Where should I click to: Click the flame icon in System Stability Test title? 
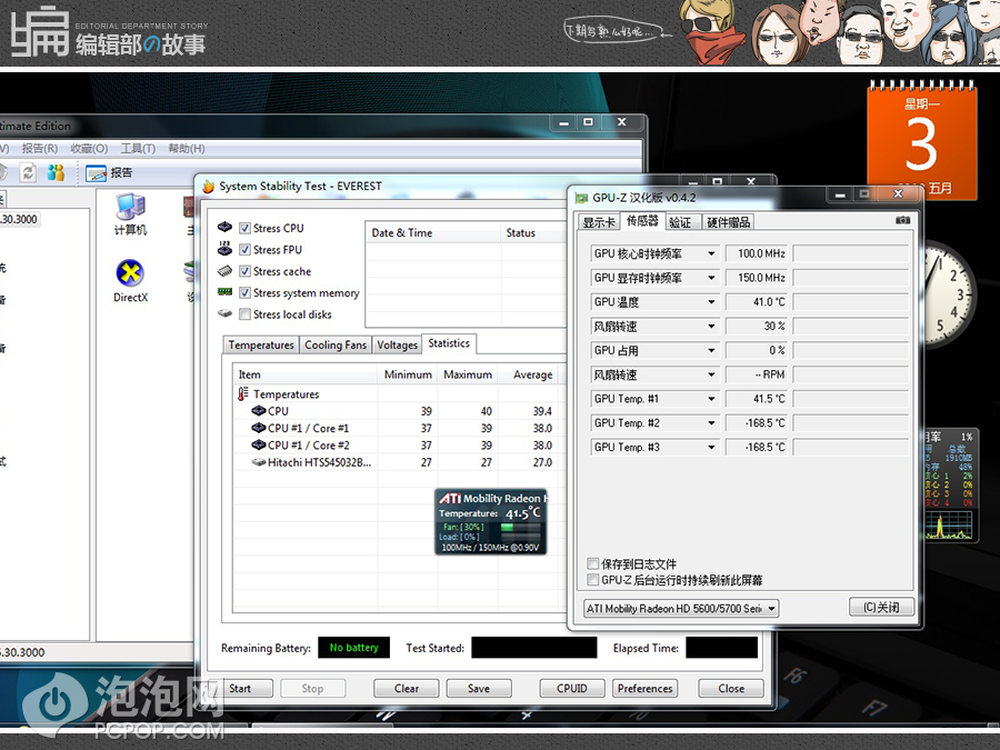[208, 186]
